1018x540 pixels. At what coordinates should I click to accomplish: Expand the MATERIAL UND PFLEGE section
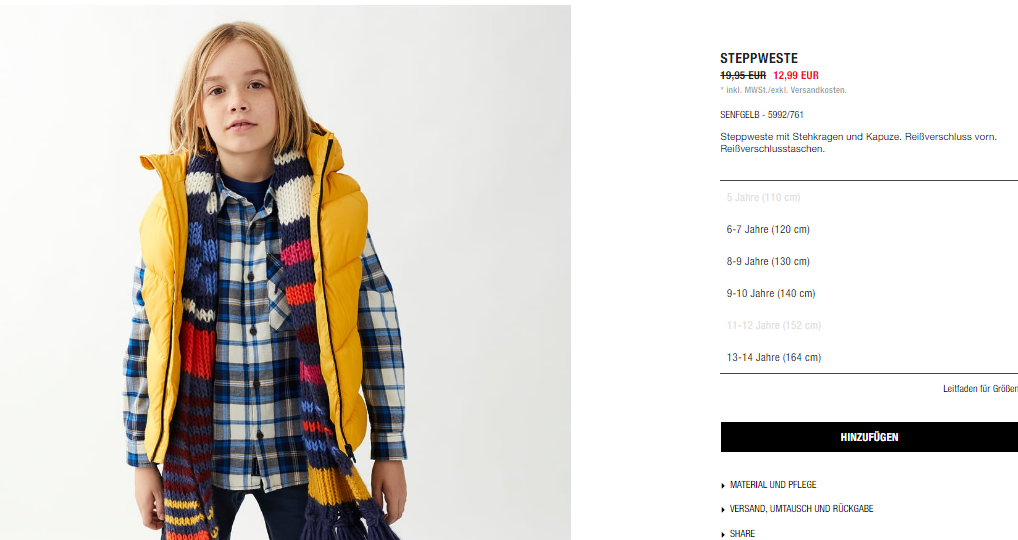coord(773,485)
